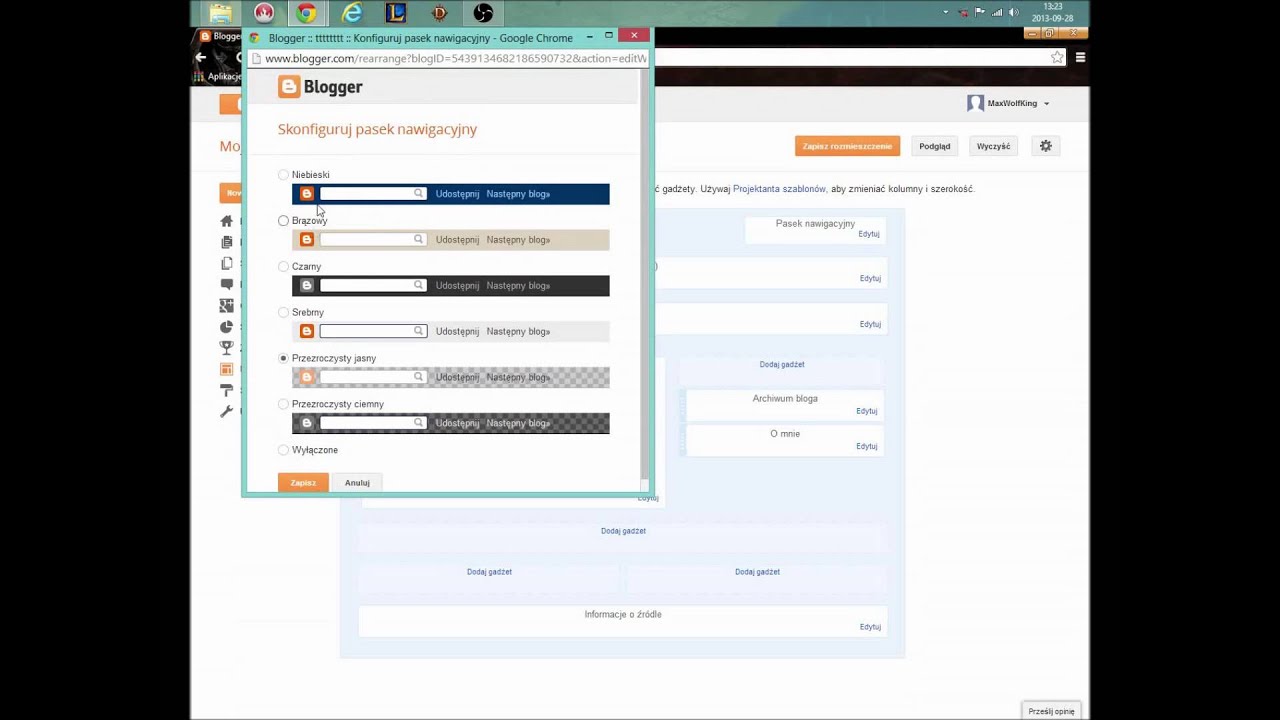Open the paint-roller template sidebar icon
The width and height of the screenshot is (1280, 720).
point(227,390)
